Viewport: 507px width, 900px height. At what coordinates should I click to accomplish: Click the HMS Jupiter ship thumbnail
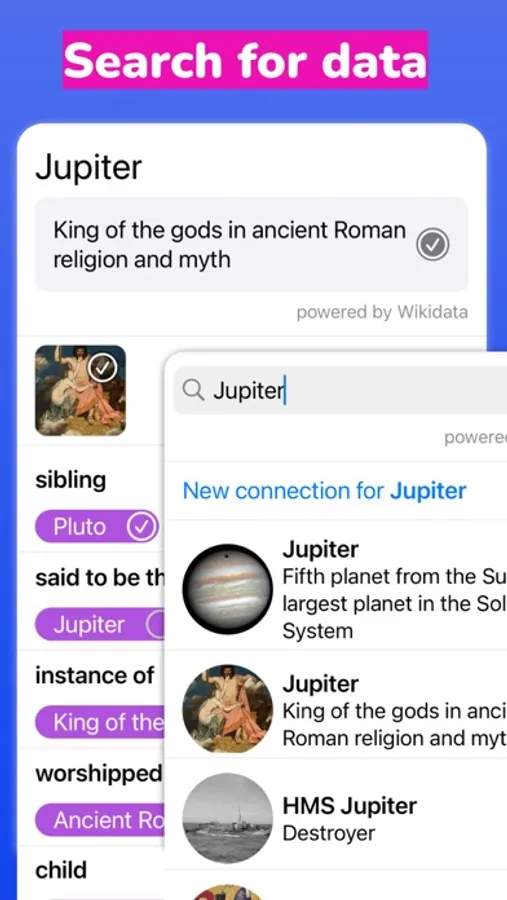click(227, 818)
